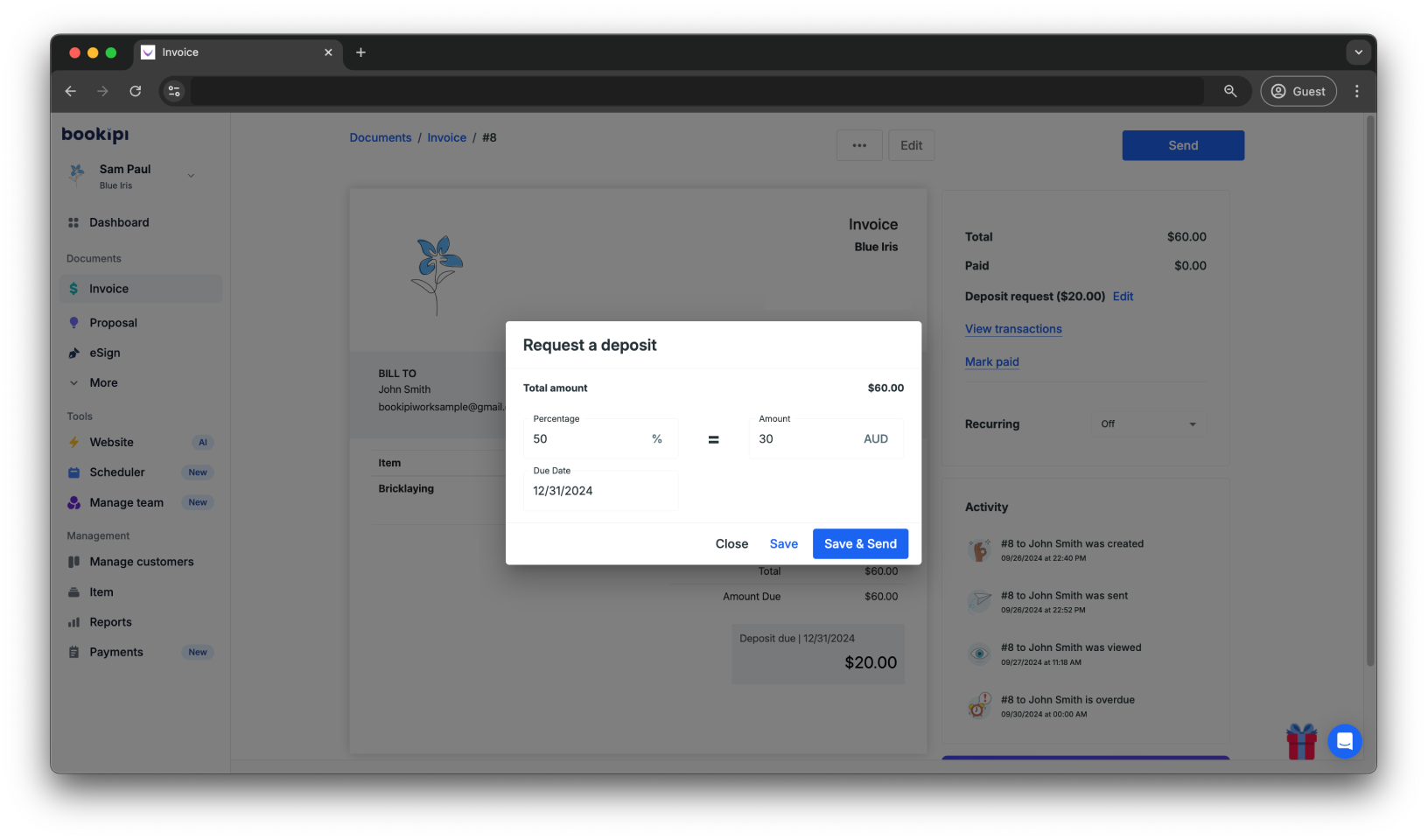
Task: Open the View transactions link
Action: pyautogui.click(x=1012, y=329)
